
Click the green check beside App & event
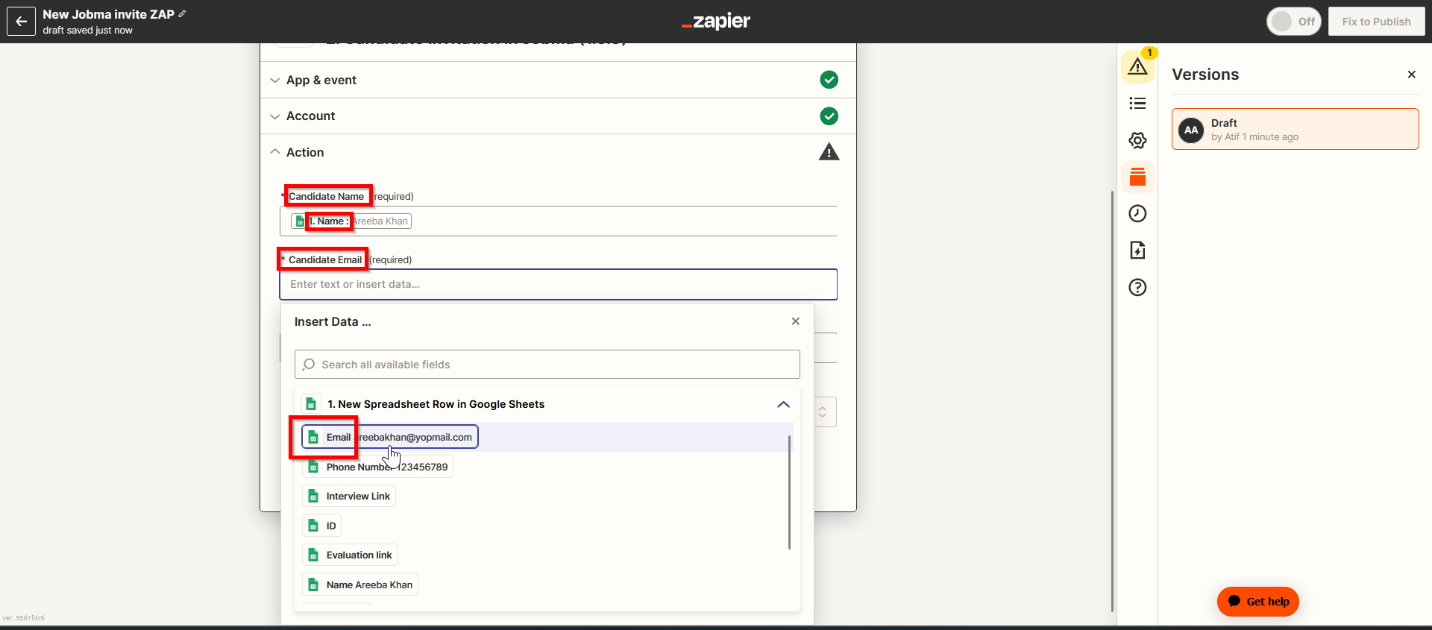[x=829, y=80]
